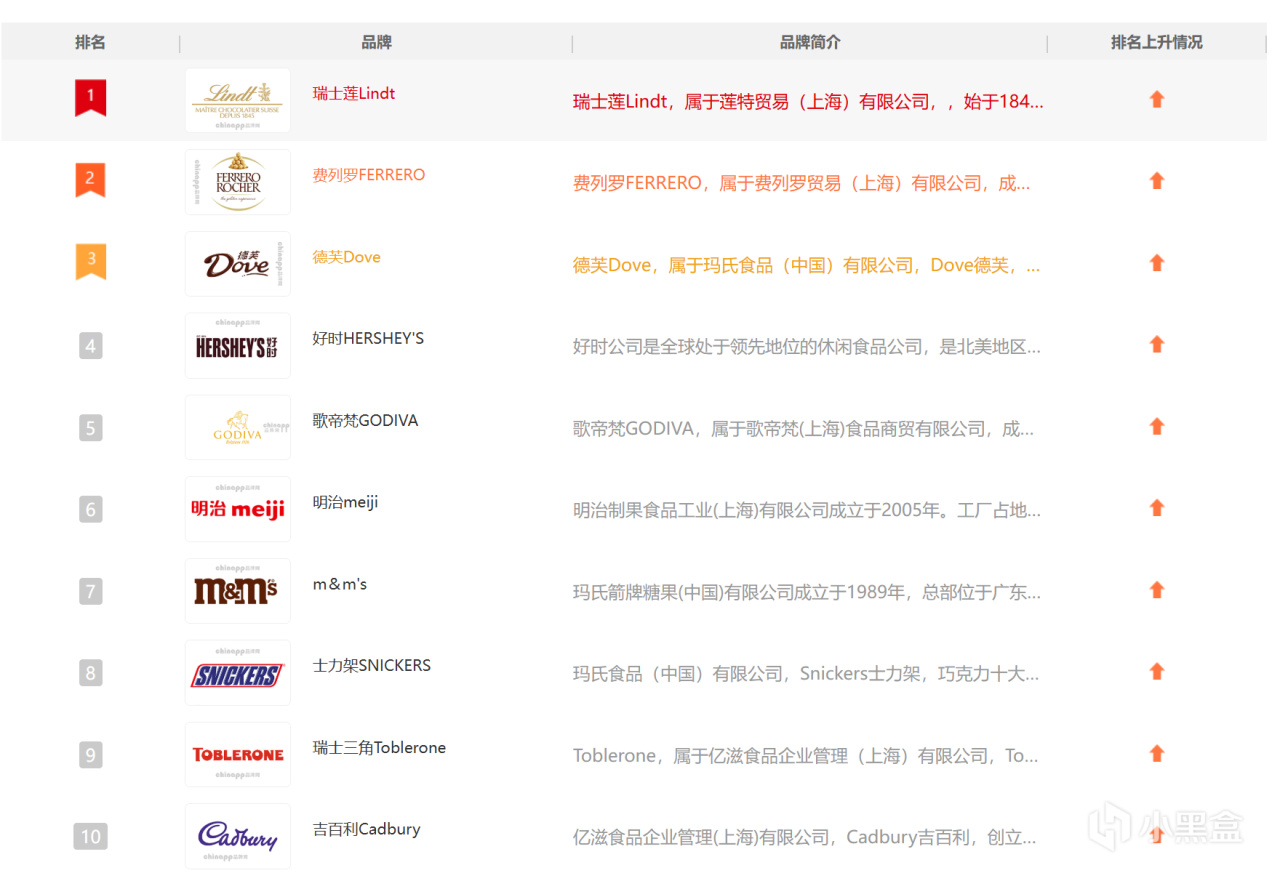This screenshot has width=1280, height=873.
Task: Open the 歌帝梵GODIVA brand link
Action: (365, 420)
